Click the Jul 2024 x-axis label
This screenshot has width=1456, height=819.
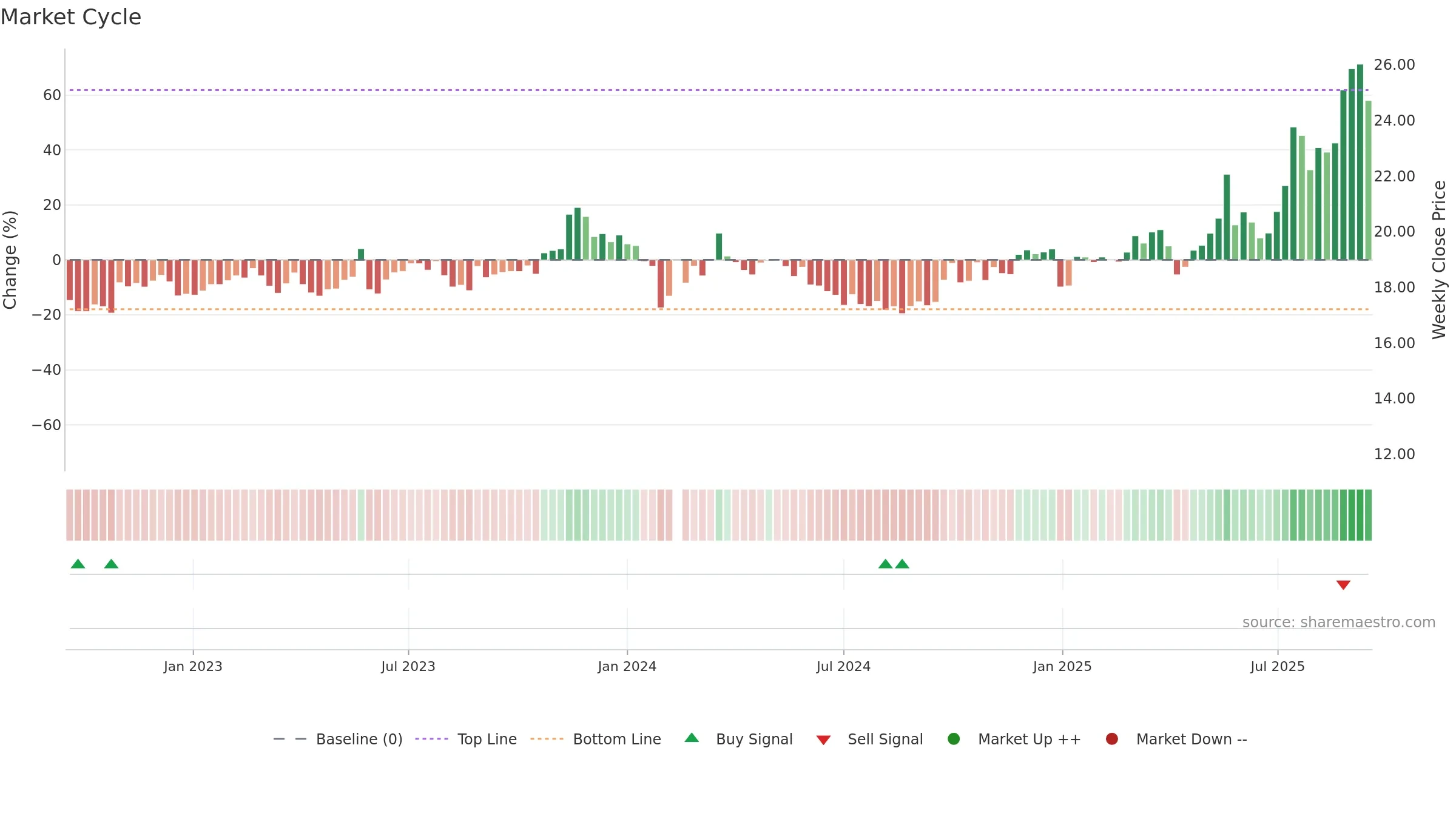[x=843, y=666]
